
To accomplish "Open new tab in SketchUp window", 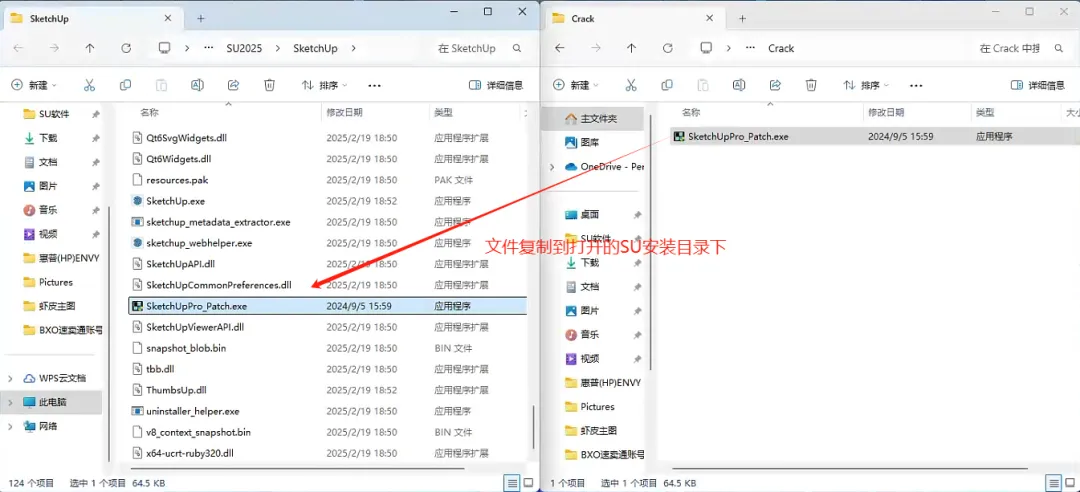I will pos(200,19).
